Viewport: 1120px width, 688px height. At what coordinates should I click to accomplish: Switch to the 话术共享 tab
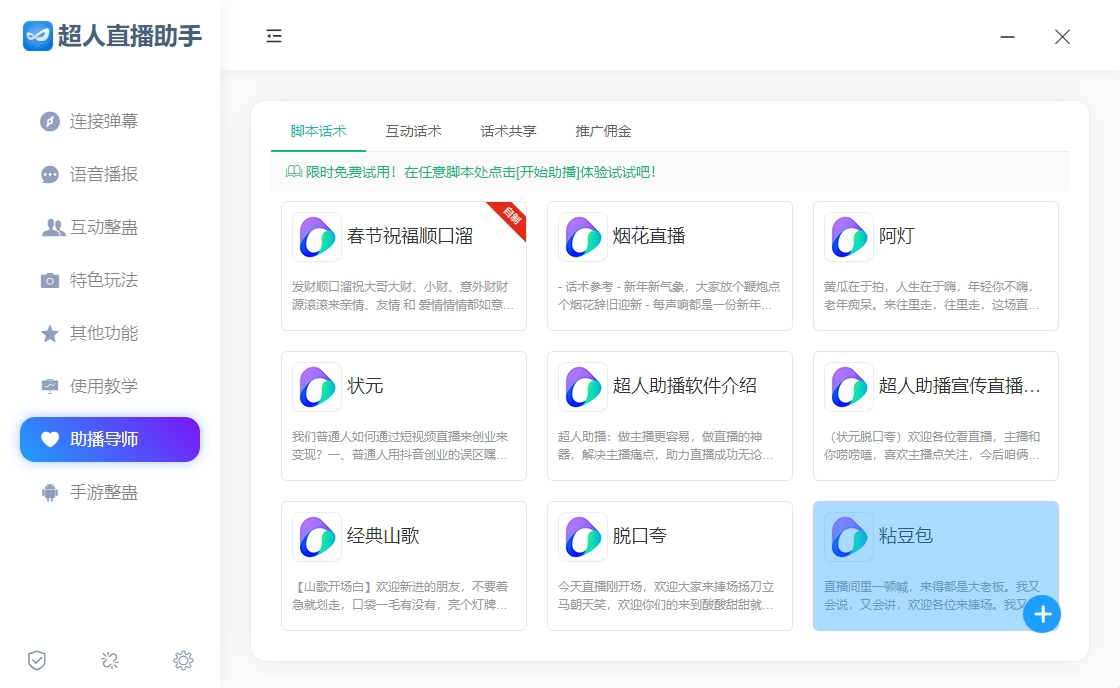[x=508, y=131]
